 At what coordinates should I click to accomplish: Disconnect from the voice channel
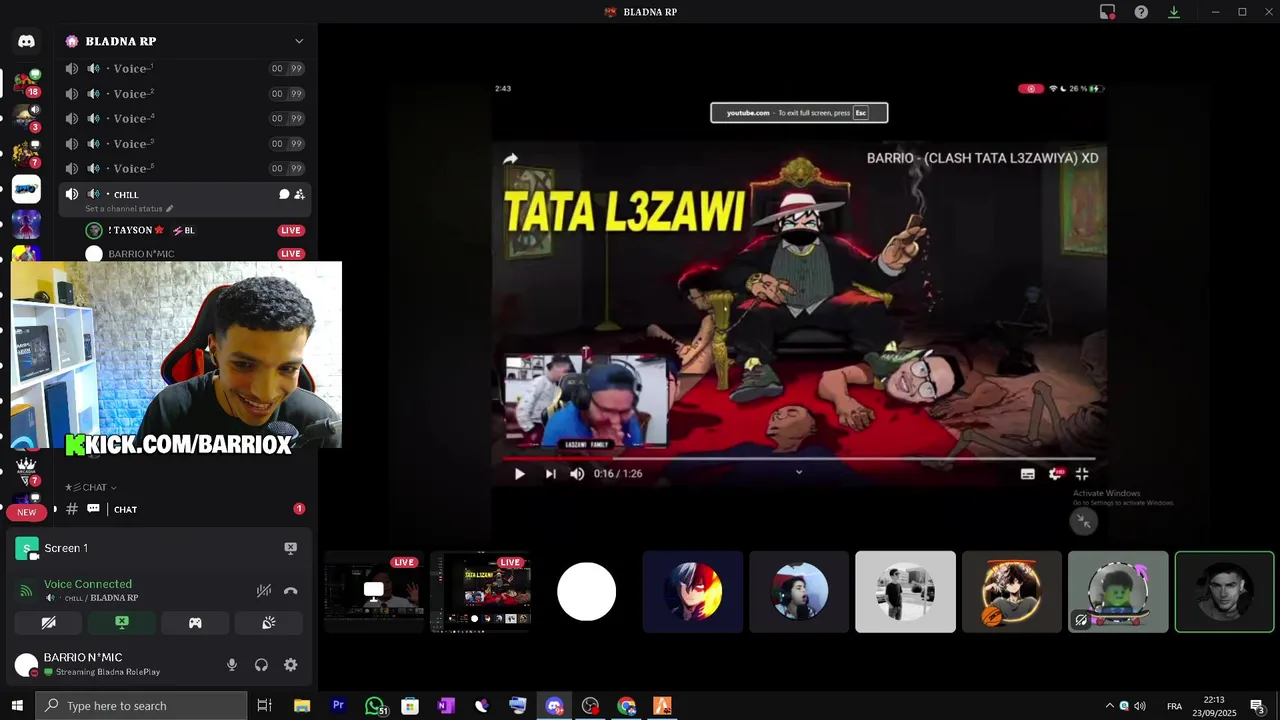[291, 591]
